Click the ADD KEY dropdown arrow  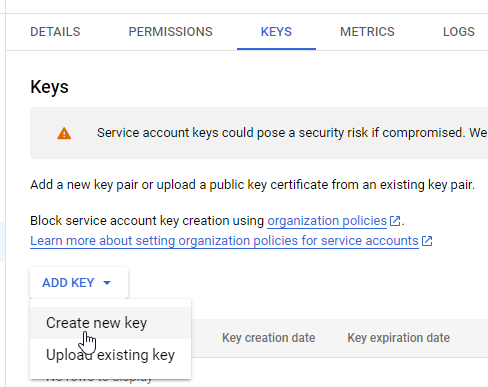[x=107, y=283]
